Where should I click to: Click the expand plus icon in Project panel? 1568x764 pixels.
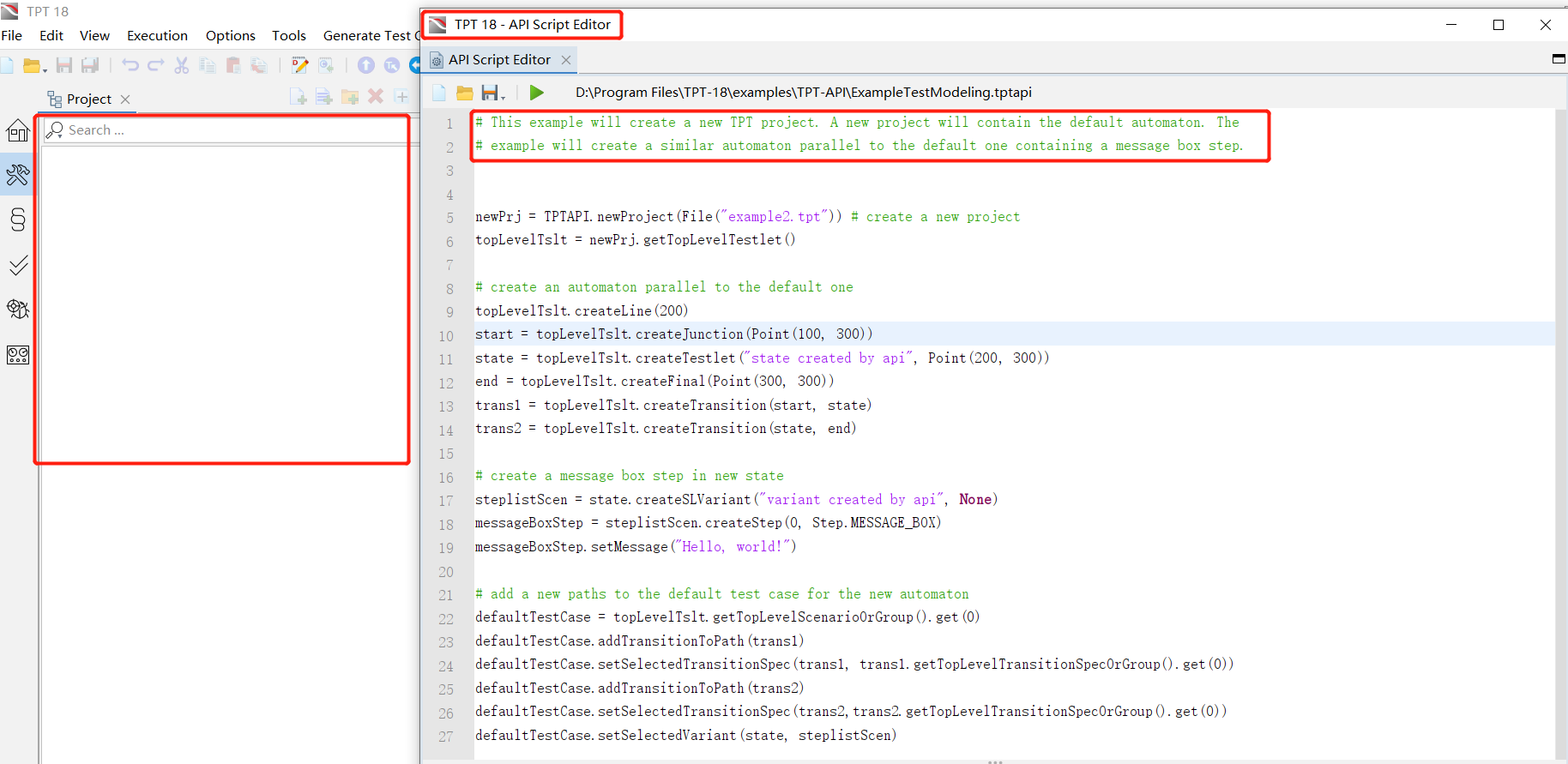pyautogui.click(x=401, y=97)
